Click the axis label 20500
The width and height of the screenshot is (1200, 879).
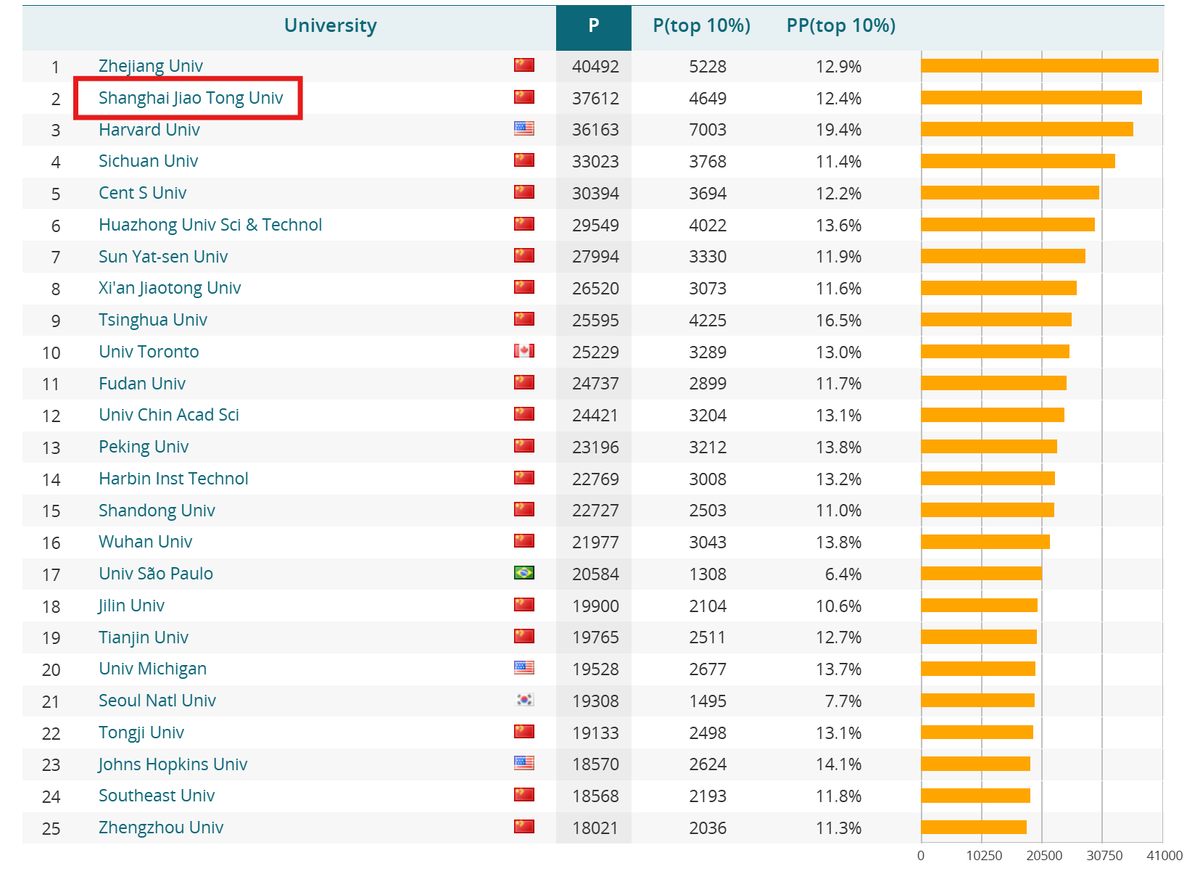[1044, 856]
